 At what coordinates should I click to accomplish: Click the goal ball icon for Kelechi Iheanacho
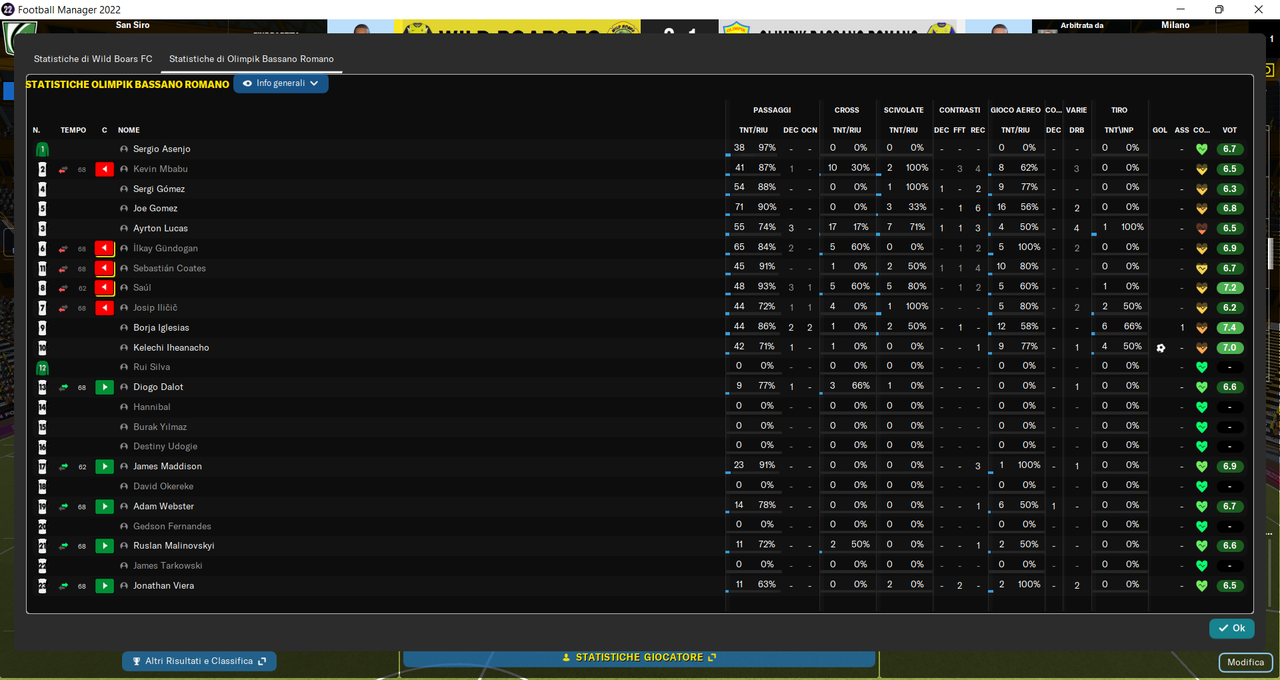coord(1160,348)
